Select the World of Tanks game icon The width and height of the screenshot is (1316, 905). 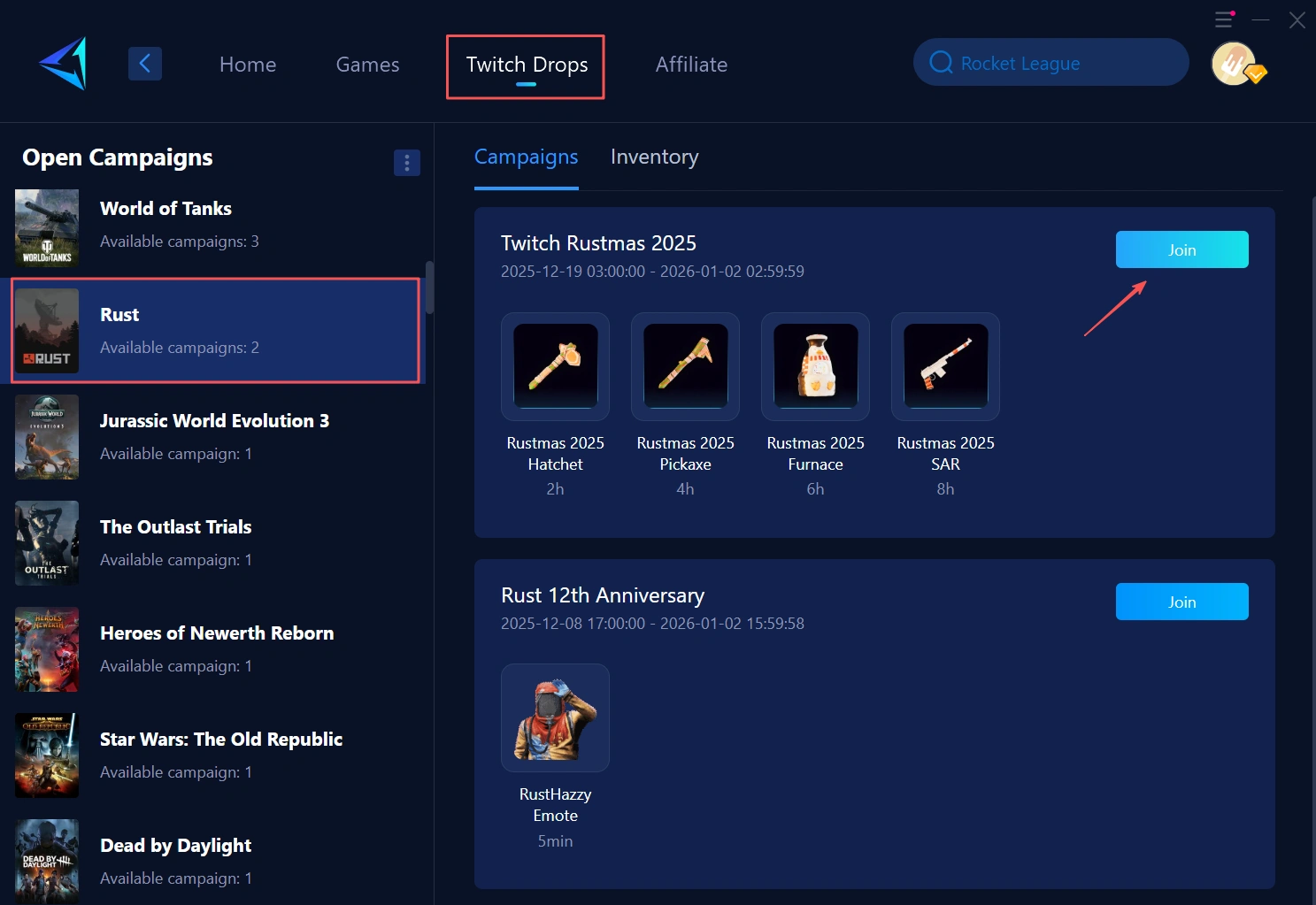pos(46,227)
